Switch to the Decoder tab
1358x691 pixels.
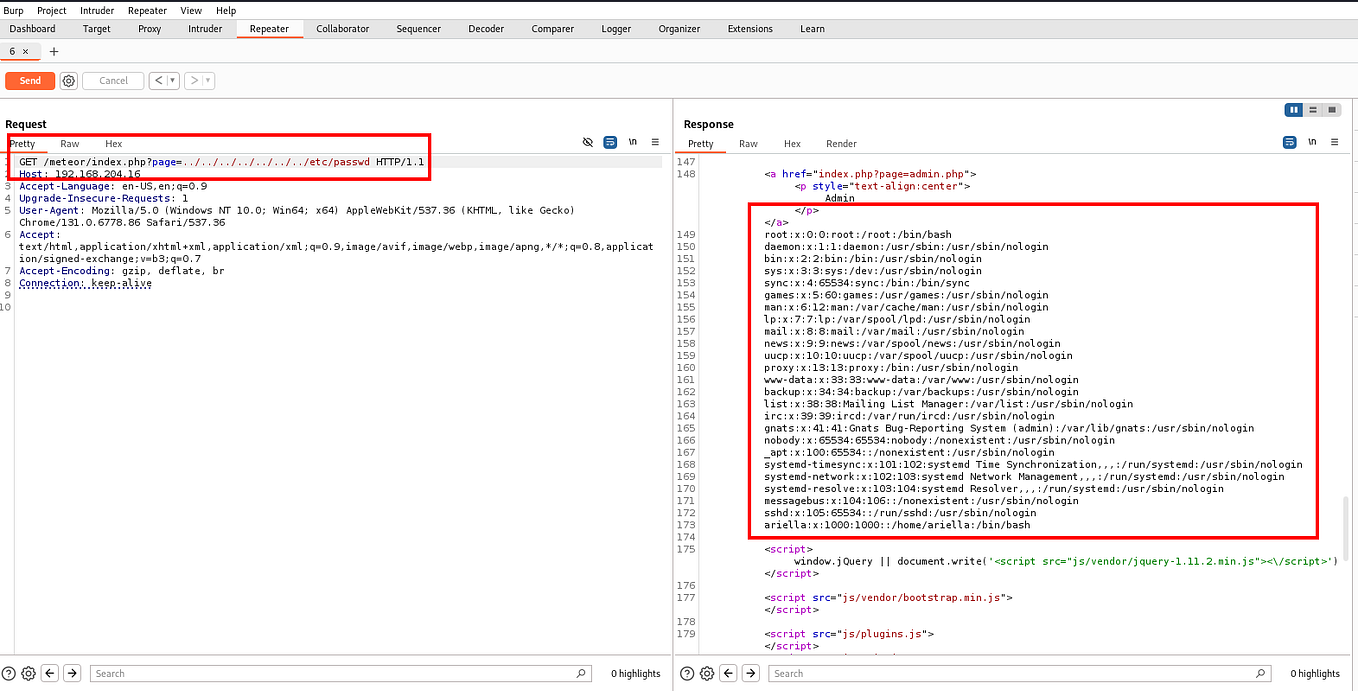click(486, 29)
